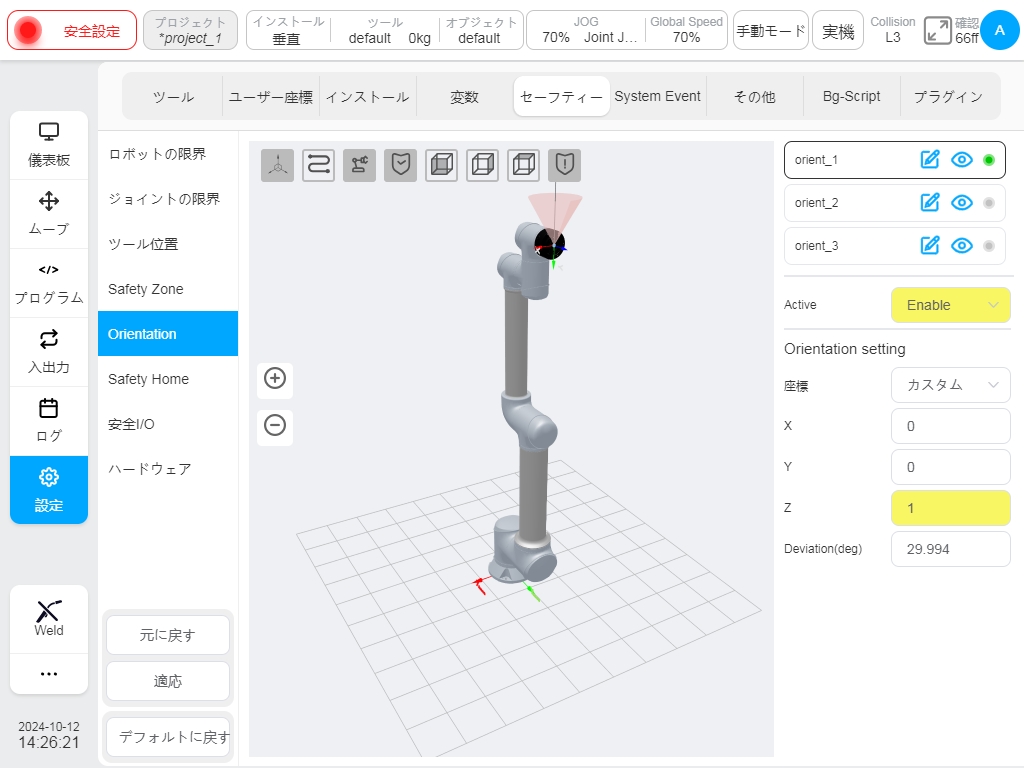Open the インストール 垂直 setting
The width and height of the screenshot is (1024, 768).
click(x=288, y=30)
